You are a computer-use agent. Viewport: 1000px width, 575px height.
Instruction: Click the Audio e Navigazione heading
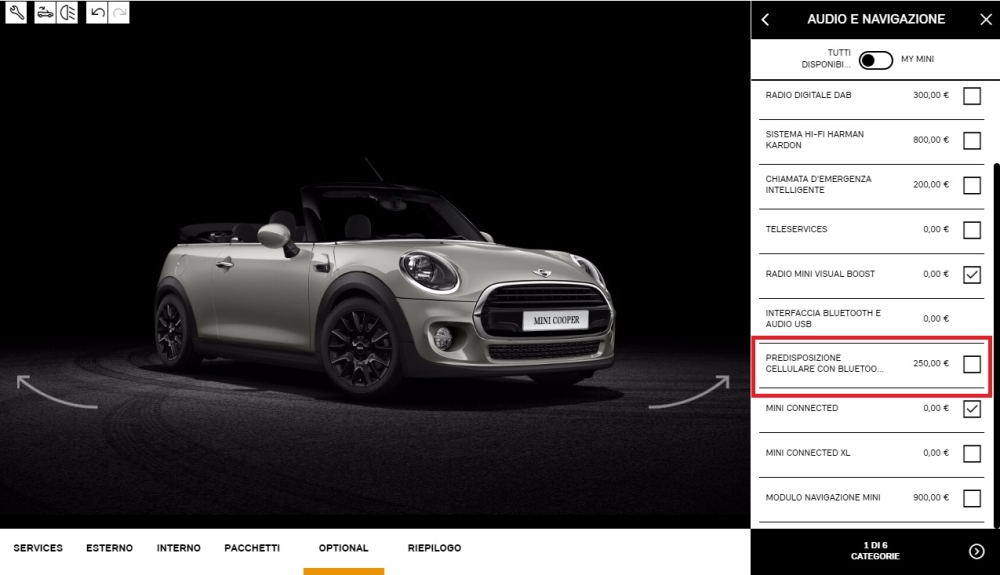point(876,19)
